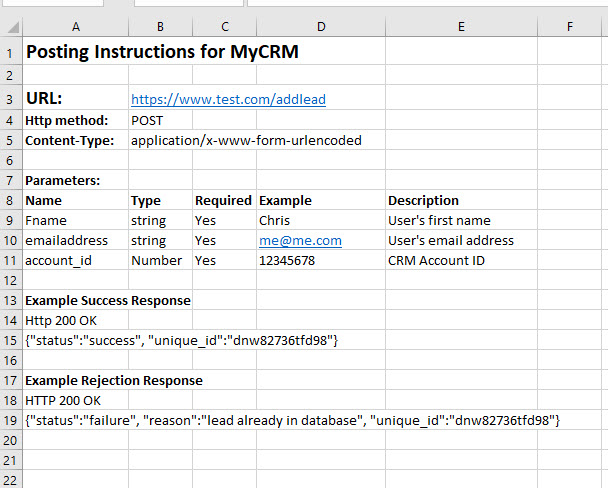Click the Number type cell
This screenshot has height=488, width=608.
[x=160, y=260]
